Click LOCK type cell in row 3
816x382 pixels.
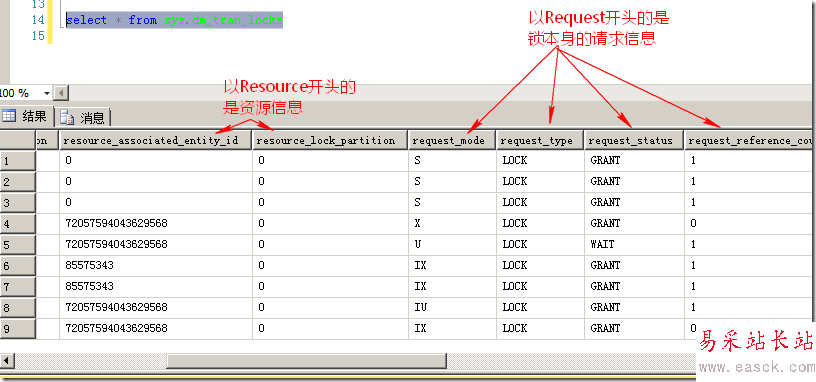click(540, 202)
